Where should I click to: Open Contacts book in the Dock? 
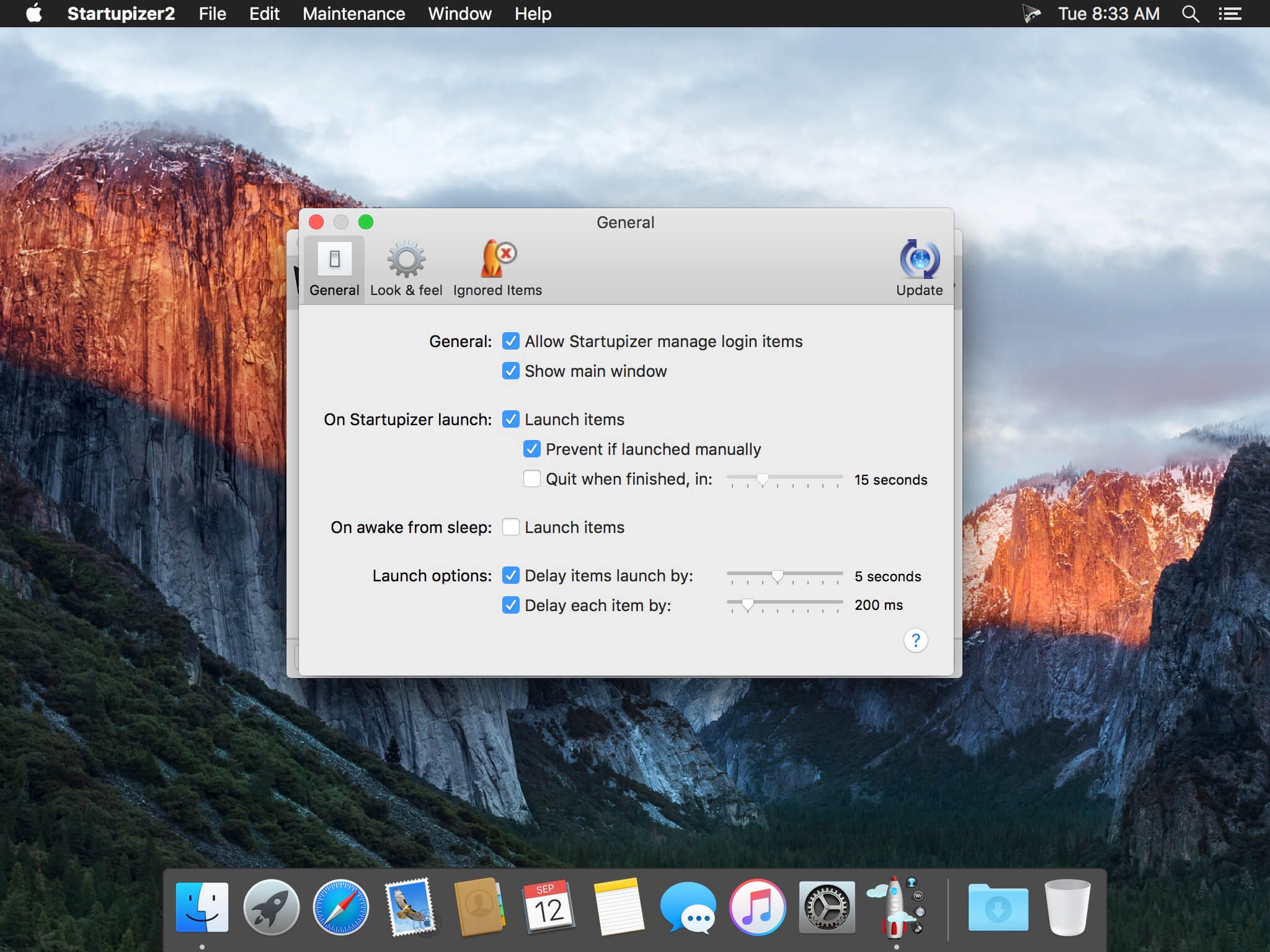[x=479, y=907]
